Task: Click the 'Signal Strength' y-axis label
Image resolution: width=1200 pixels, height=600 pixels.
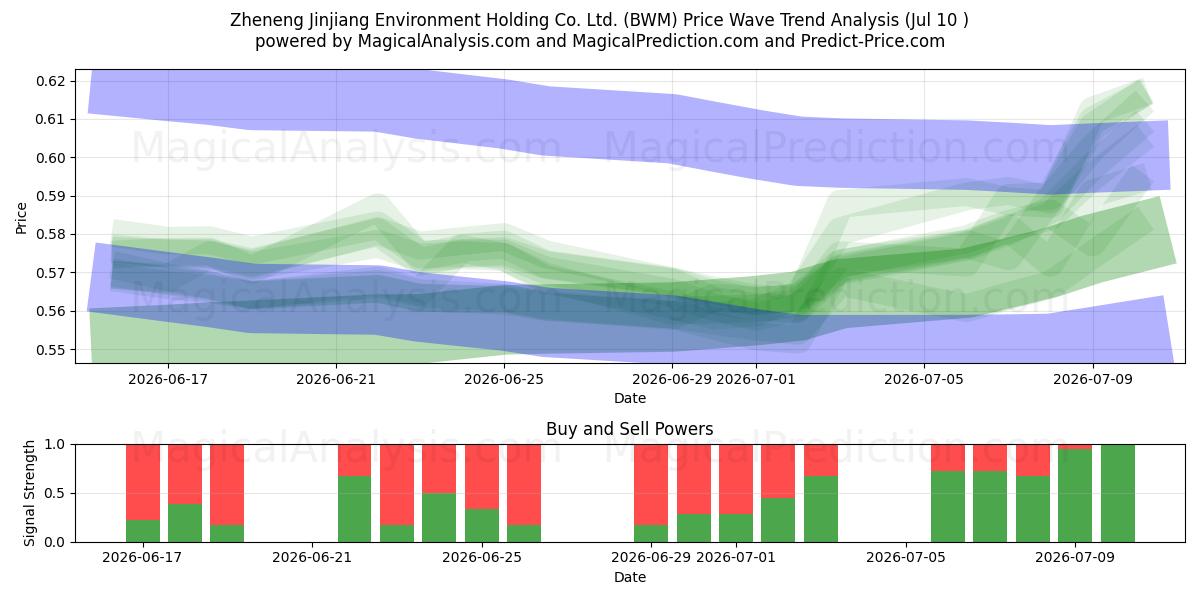Action: pos(30,493)
